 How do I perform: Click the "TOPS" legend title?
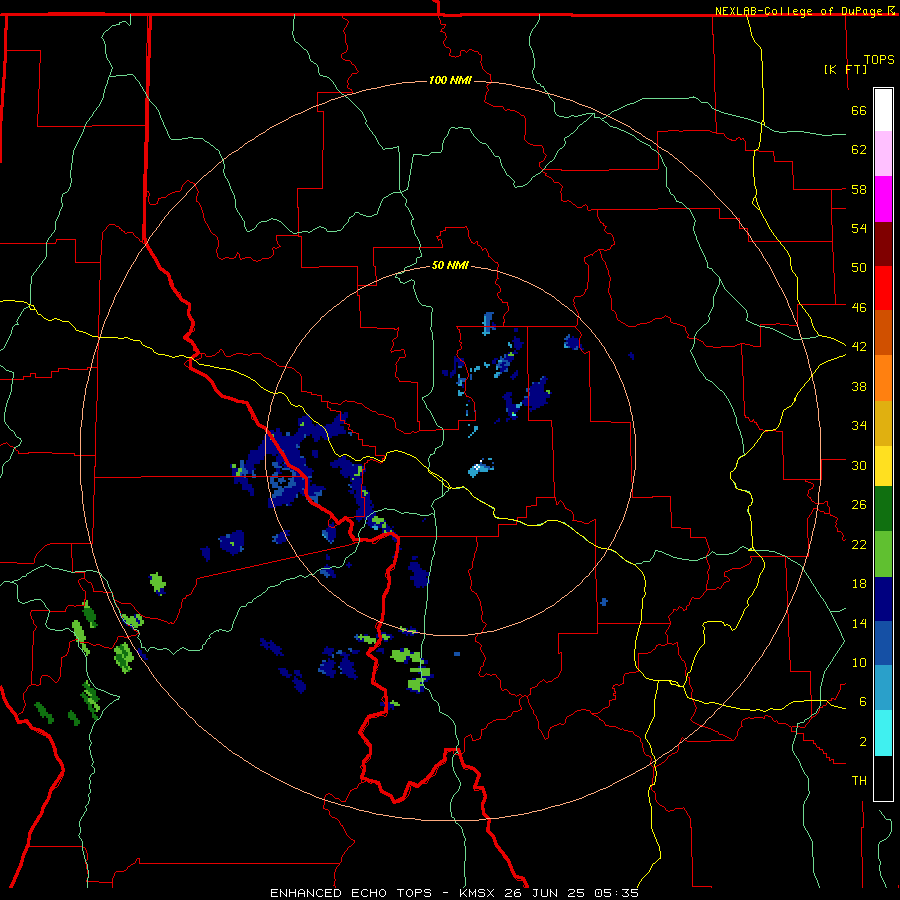(x=879, y=60)
